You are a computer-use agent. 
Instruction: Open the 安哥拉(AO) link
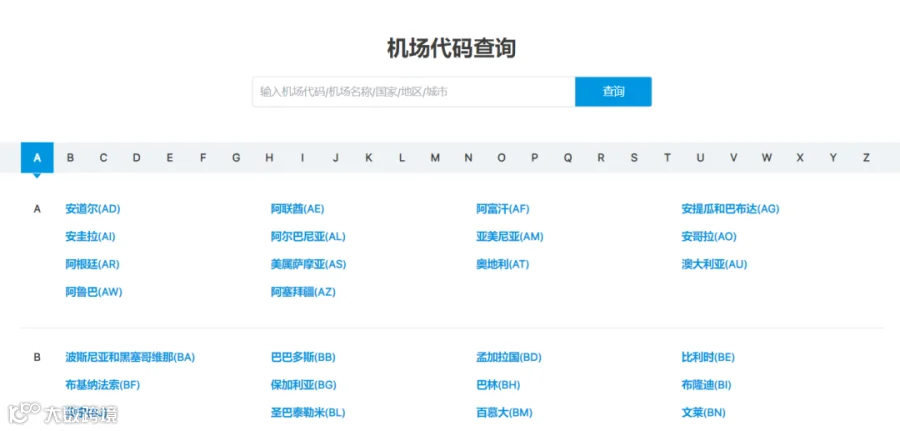709,236
